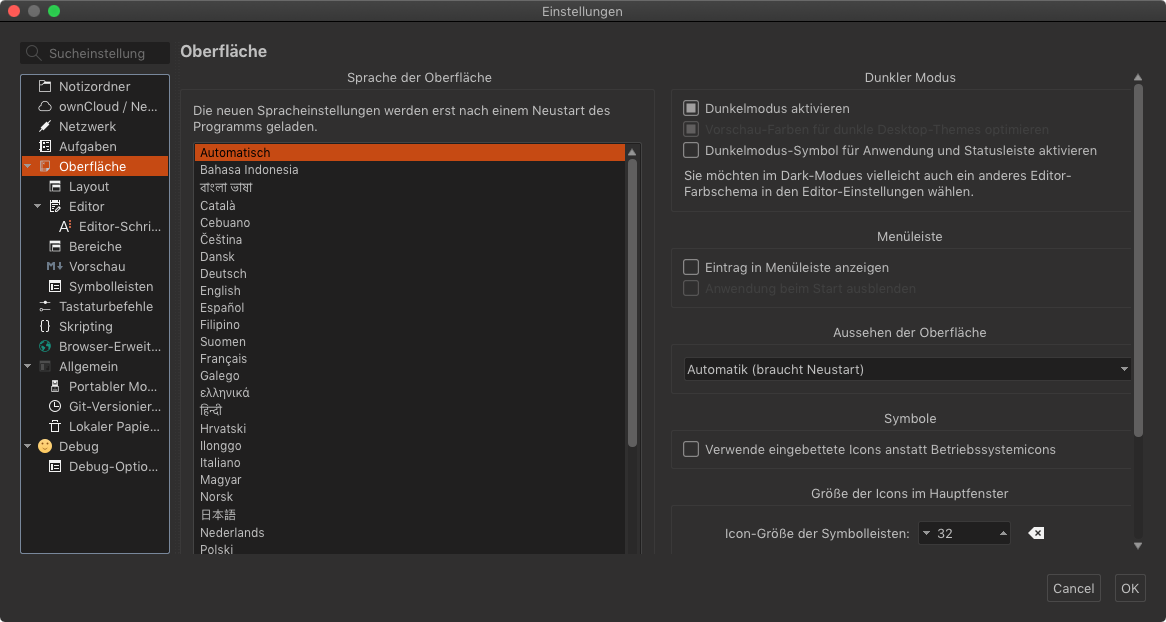Select Automatisch language entry
The width and height of the screenshot is (1166, 622).
pyautogui.click(x=410, y=153)
